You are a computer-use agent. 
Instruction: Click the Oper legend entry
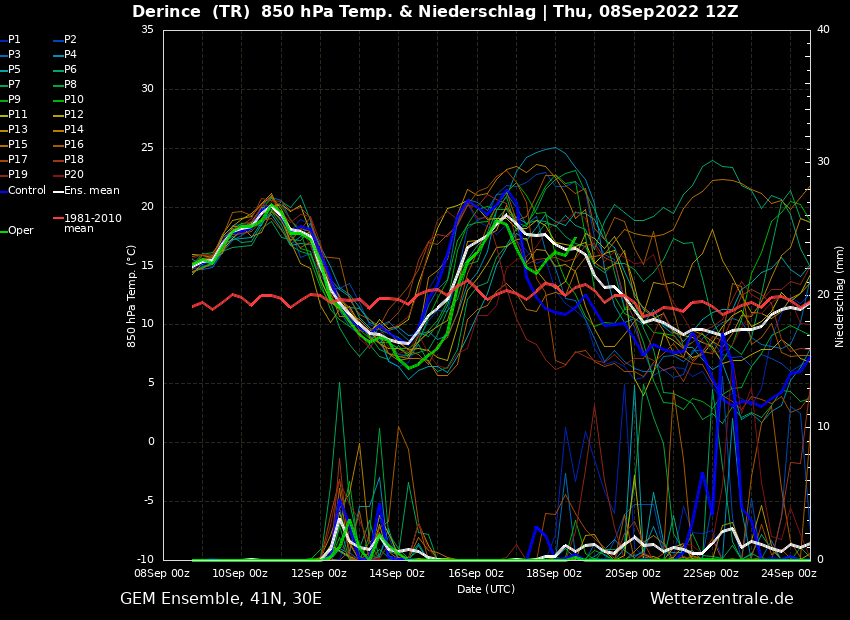(x=17, y=230)
